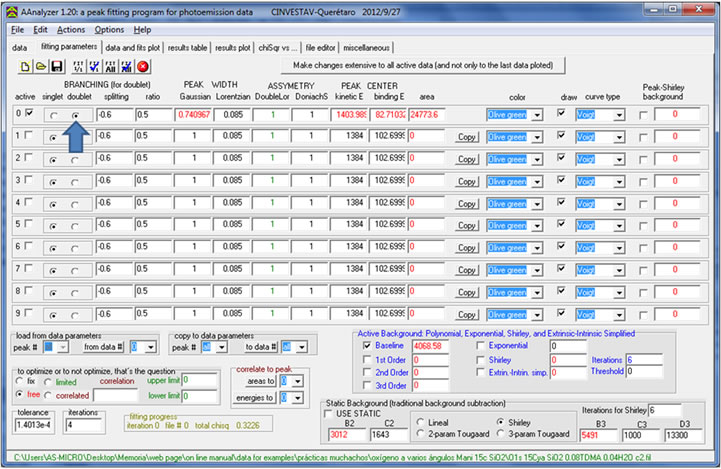Viewport: 721px width, 469px height.
Task: Click the Copy button in peak 1 row
Action: 467,136
